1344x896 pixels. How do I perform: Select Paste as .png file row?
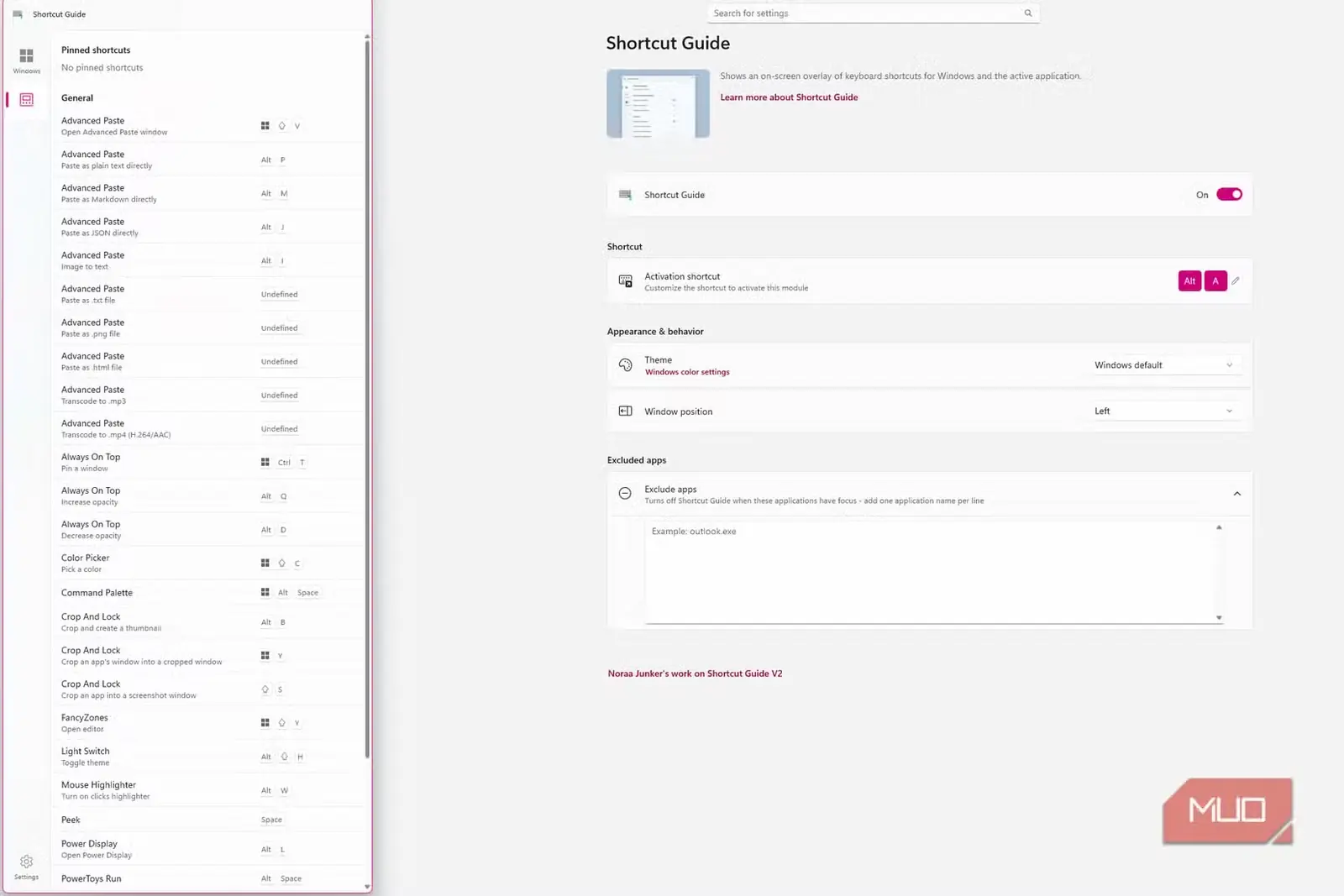point(207,327)
